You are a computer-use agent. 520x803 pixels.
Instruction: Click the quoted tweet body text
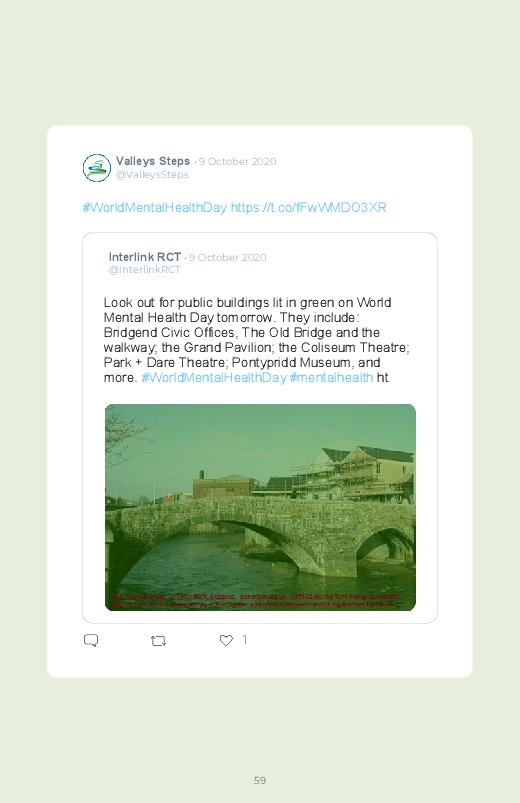point(256,340)
